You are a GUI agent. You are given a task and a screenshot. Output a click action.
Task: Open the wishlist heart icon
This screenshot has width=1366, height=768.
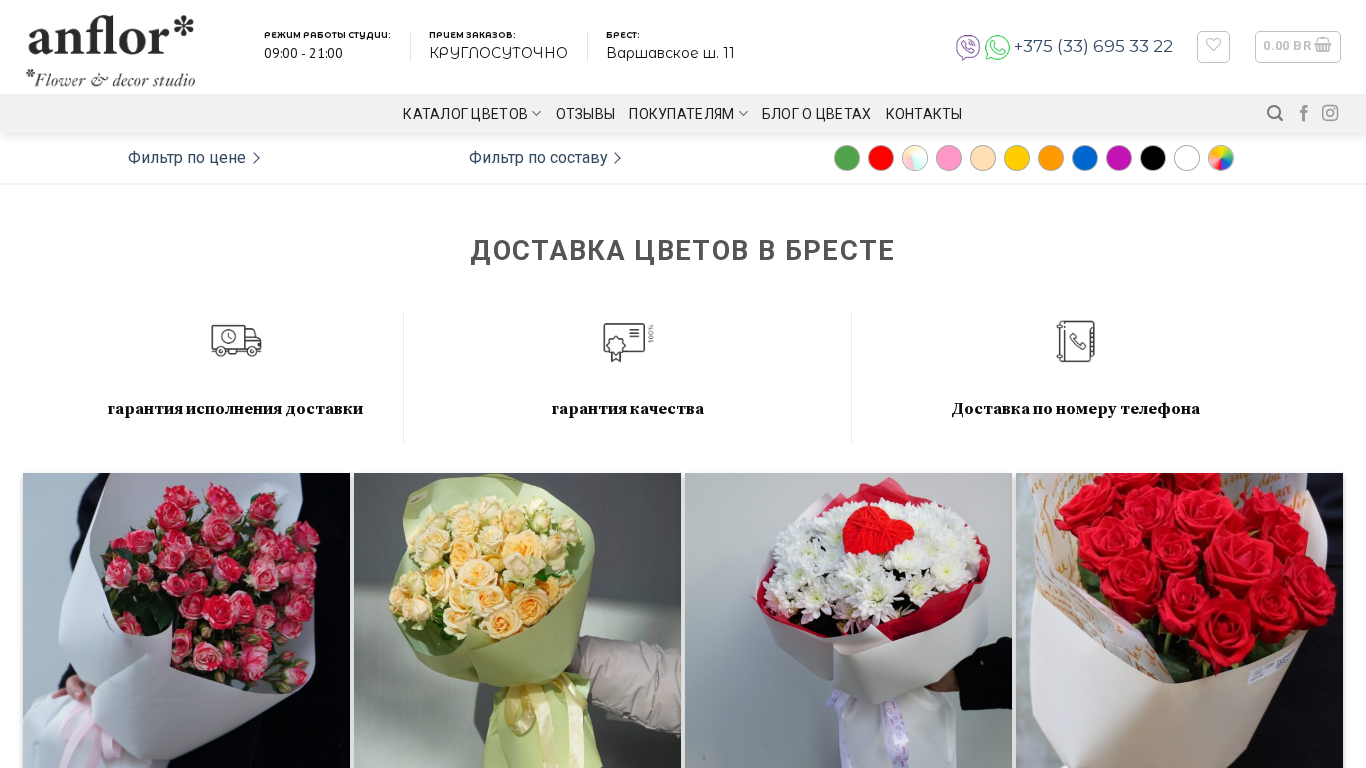(x=1213, y=46)
